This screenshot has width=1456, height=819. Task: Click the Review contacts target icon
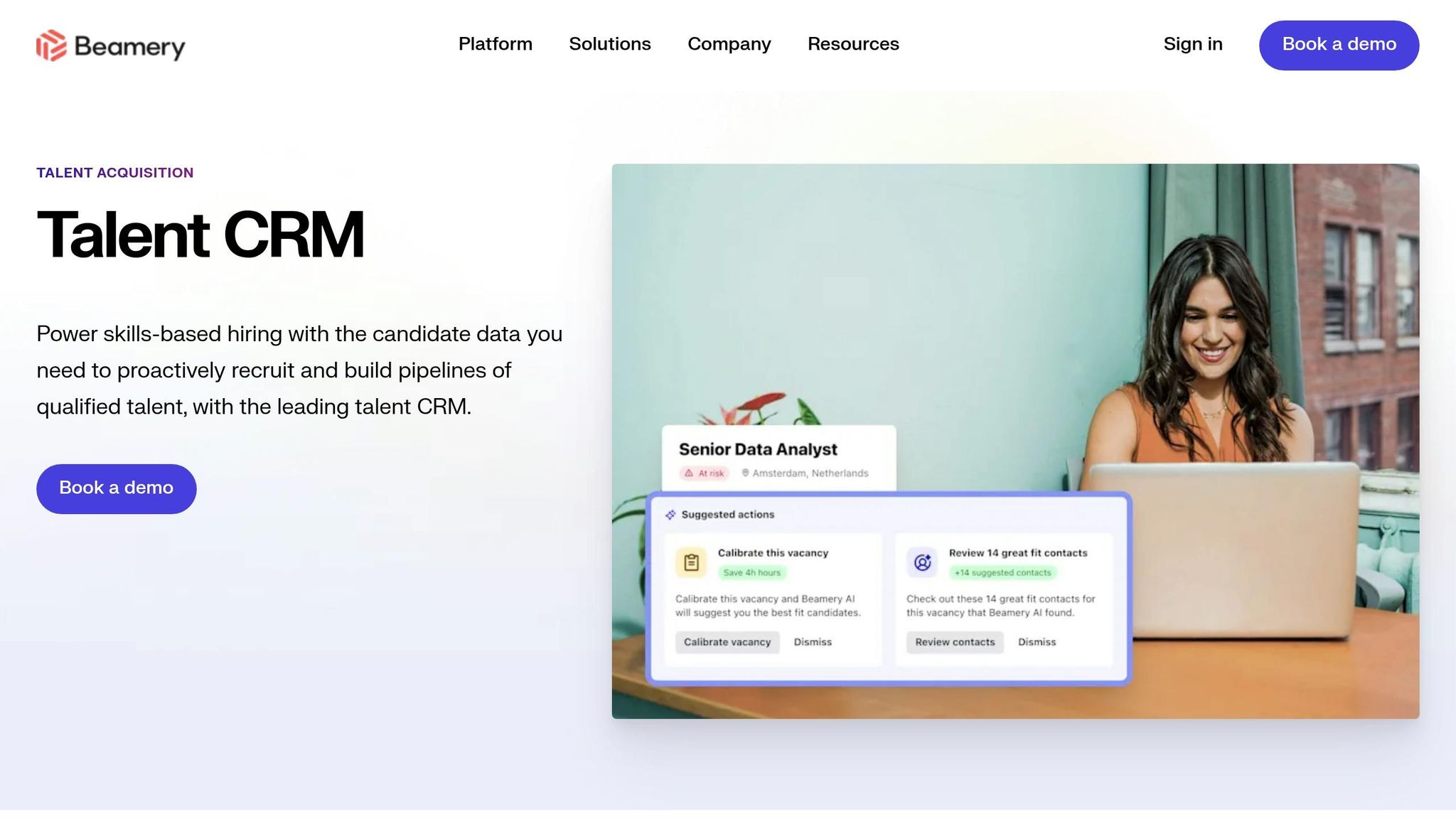[x=922, y=562]
